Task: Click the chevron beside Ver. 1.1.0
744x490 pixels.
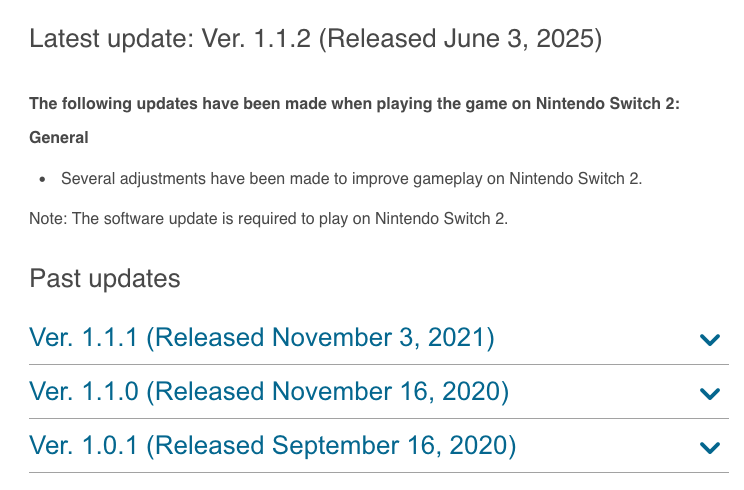Action: [x=710, y=393]
